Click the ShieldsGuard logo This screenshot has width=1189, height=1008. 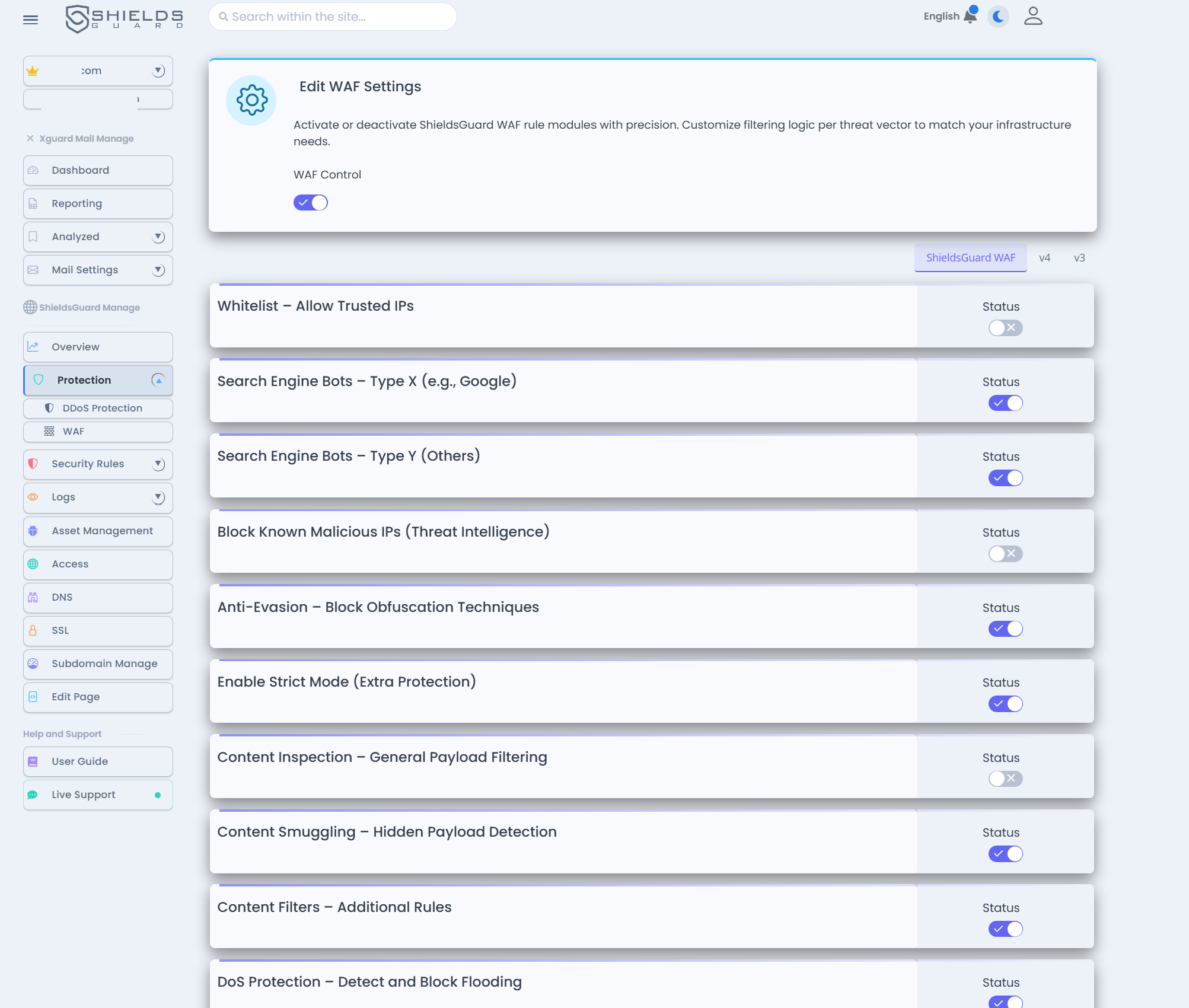[x=125, y=18]
